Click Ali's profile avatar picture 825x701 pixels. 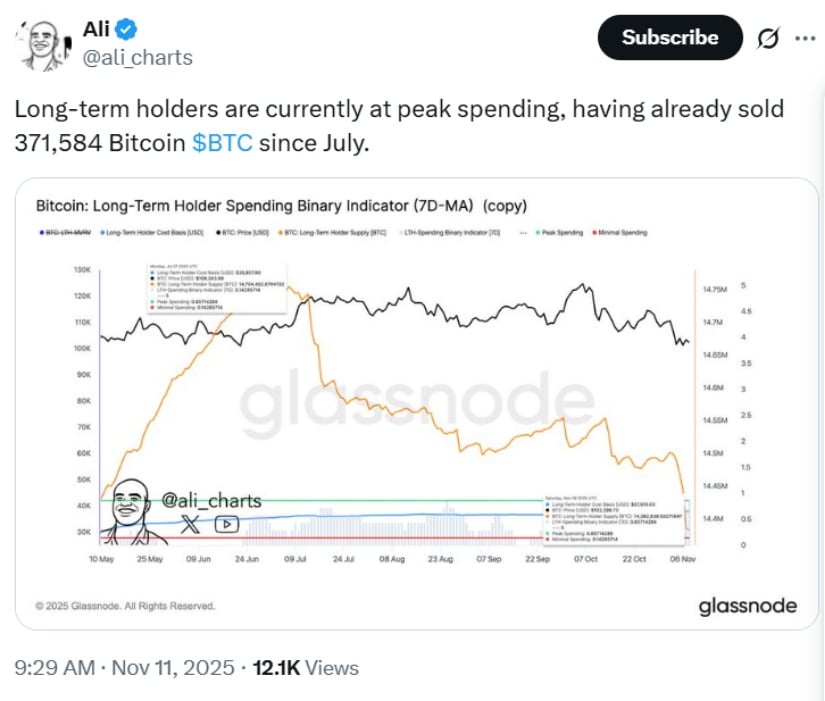point(41,38)
